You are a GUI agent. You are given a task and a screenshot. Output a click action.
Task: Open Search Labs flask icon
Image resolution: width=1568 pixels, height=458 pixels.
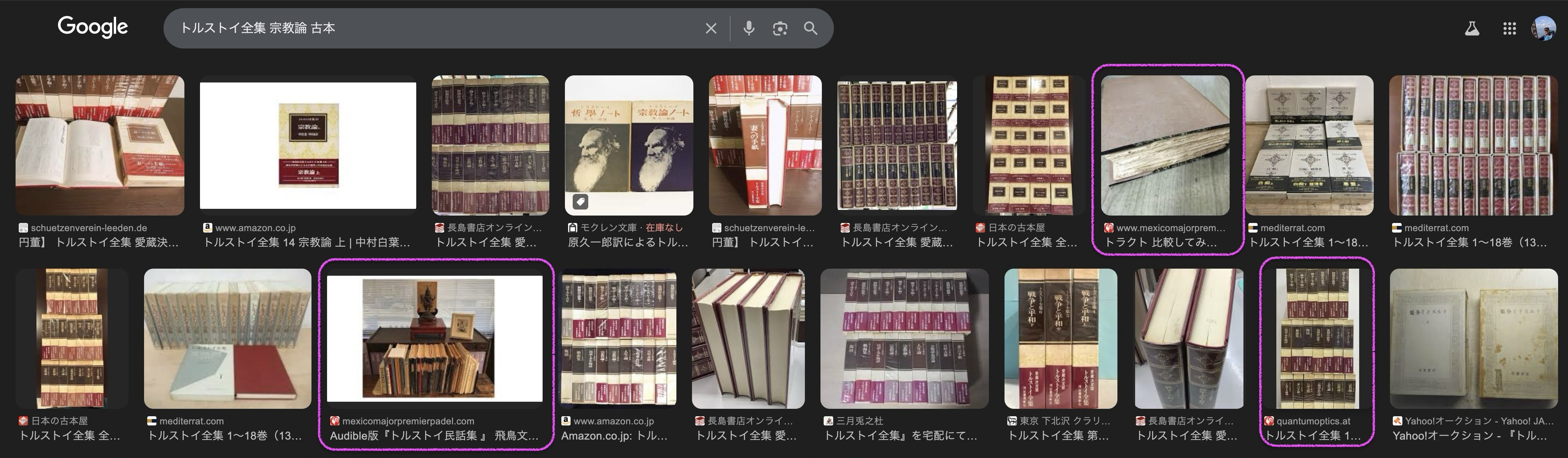pyautogui.click(x=1472, y=28)
